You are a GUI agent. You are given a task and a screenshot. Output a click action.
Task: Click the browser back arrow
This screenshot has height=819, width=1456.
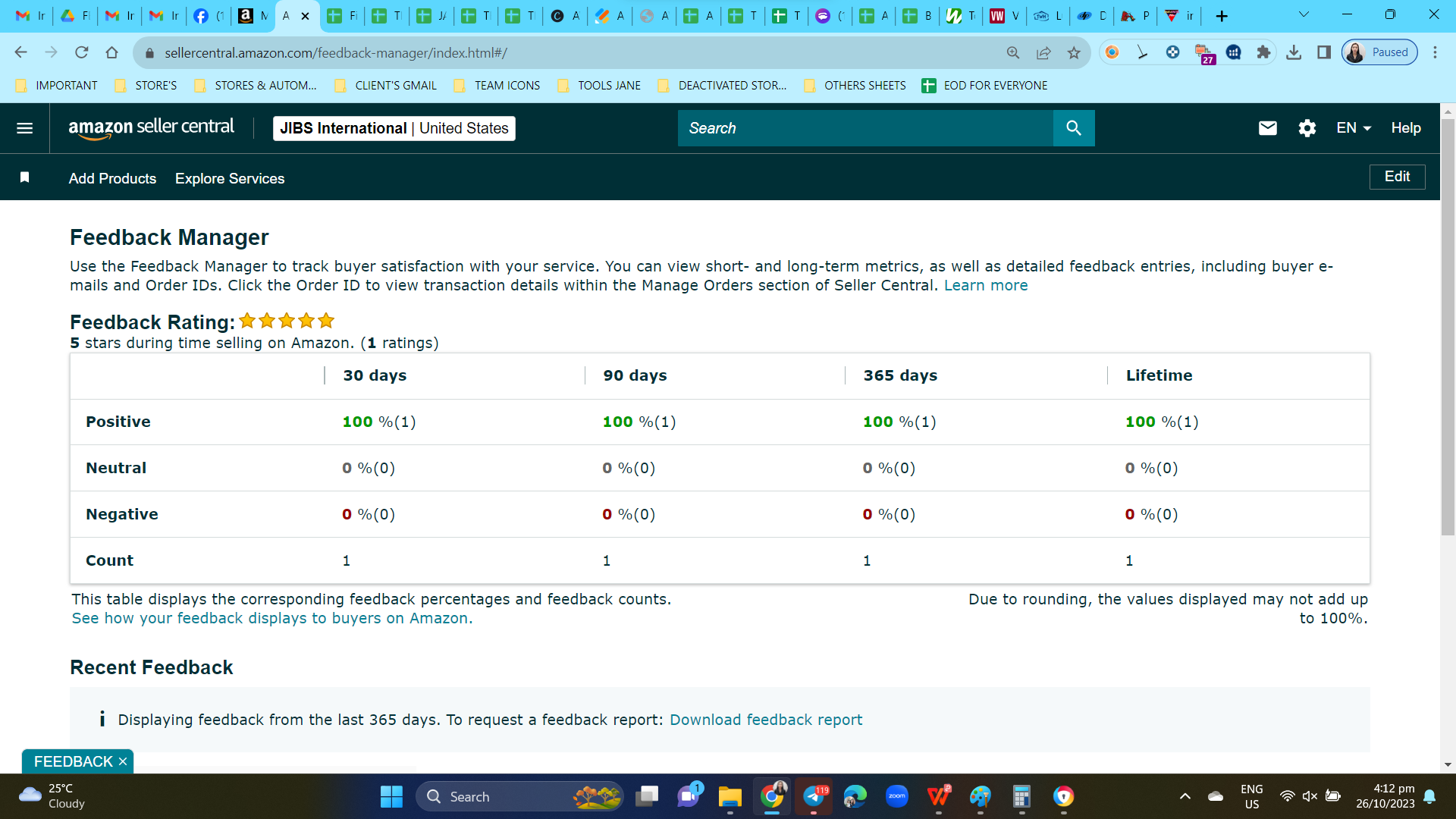[x=20, y=52]
